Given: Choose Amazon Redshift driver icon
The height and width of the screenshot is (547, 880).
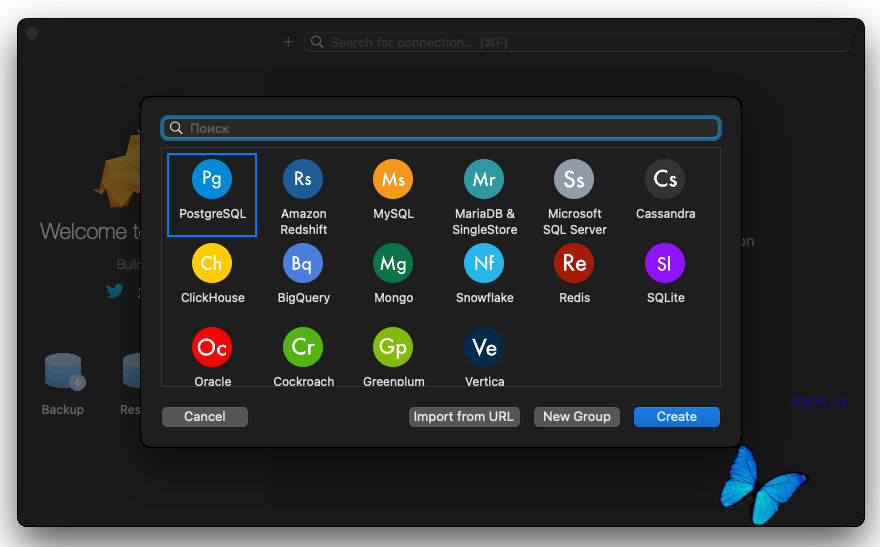Looking at the screenshot, I should 303,179.
